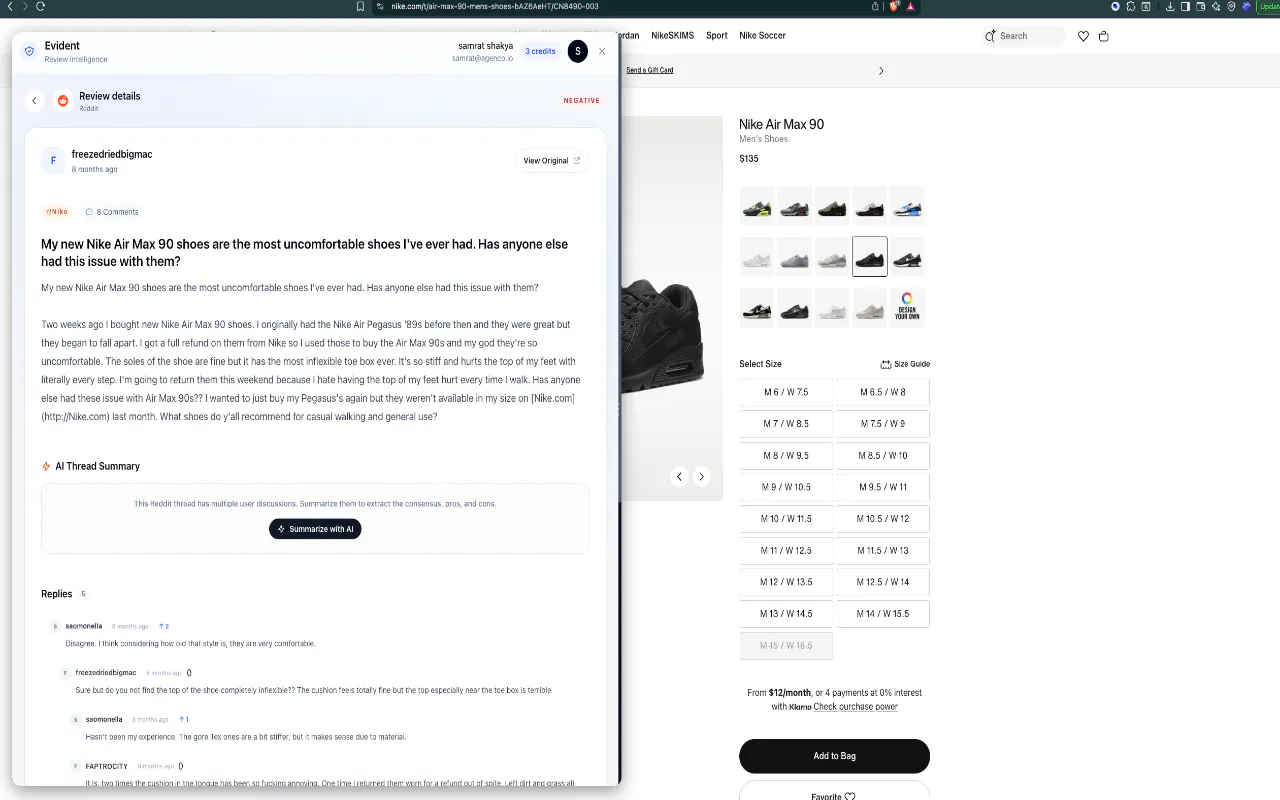Close the Evident panel
Screen dimensions: 1280x800
pyautogui.click(x=602, y=51)
